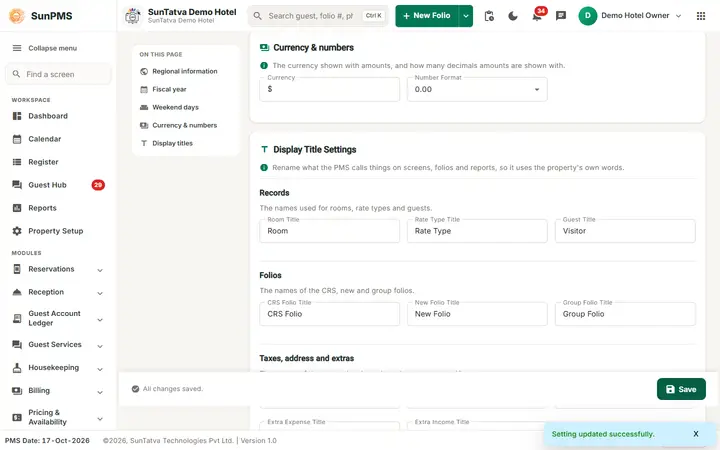Open the chat messages icon in header

click(561, 16)
